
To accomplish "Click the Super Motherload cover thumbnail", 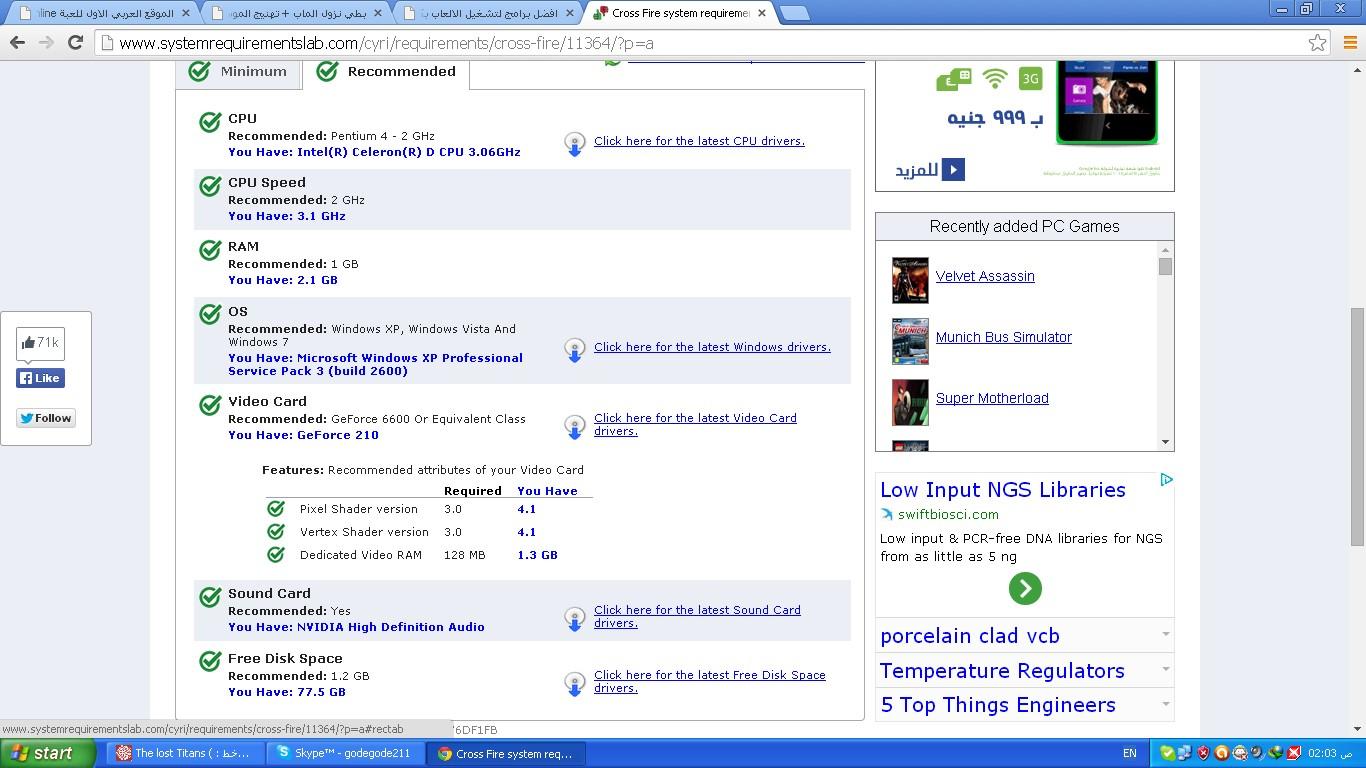I will pyautogui.click(x=910, y=402).
